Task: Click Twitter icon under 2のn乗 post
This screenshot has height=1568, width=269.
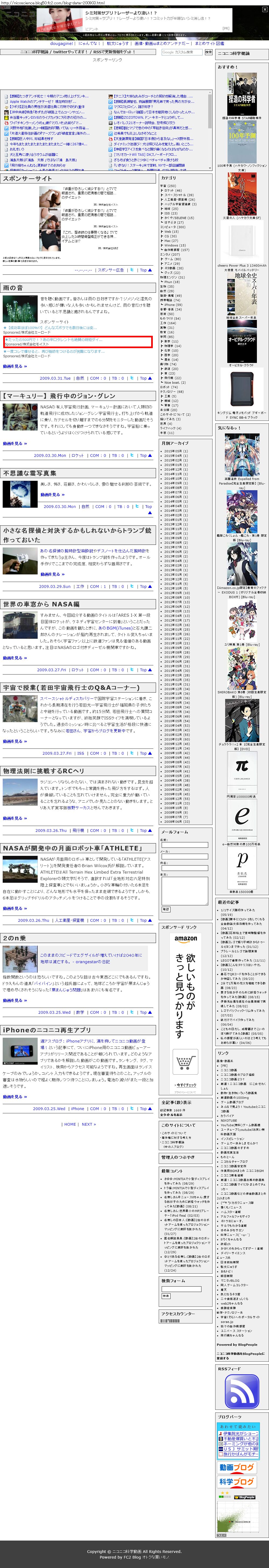Action: pyautogui.click(x=132, y=1012)
